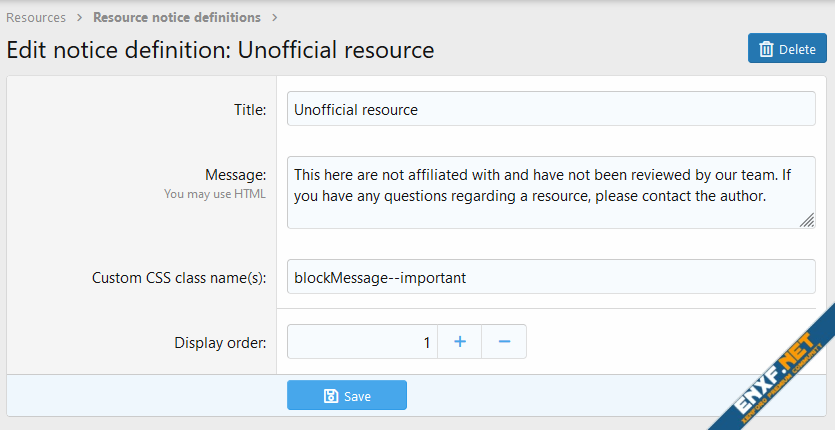
Task: Click the "Custom CSS class name(s):" label
Action: 179,277
